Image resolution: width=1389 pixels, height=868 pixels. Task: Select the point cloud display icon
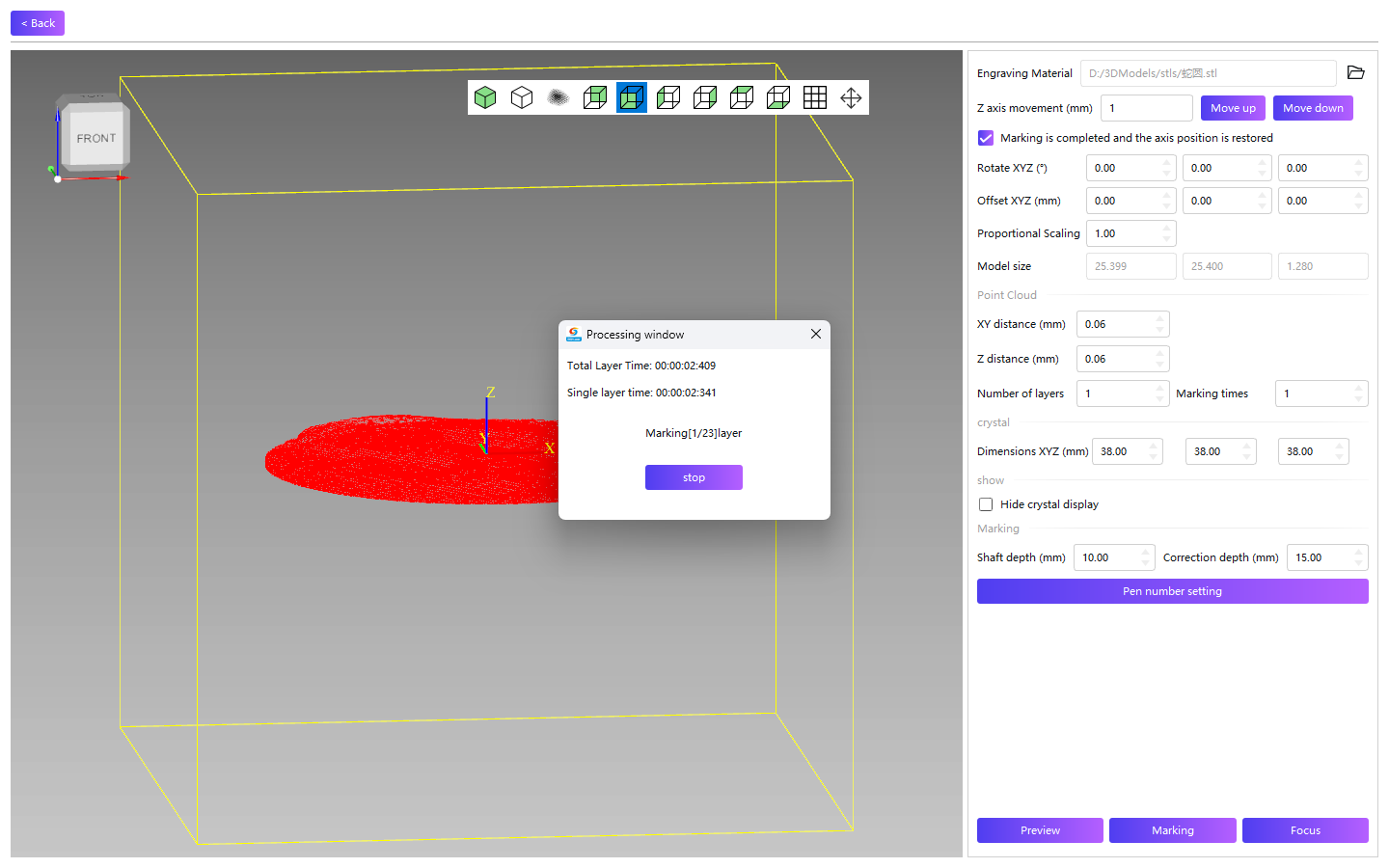pos(558,97)
